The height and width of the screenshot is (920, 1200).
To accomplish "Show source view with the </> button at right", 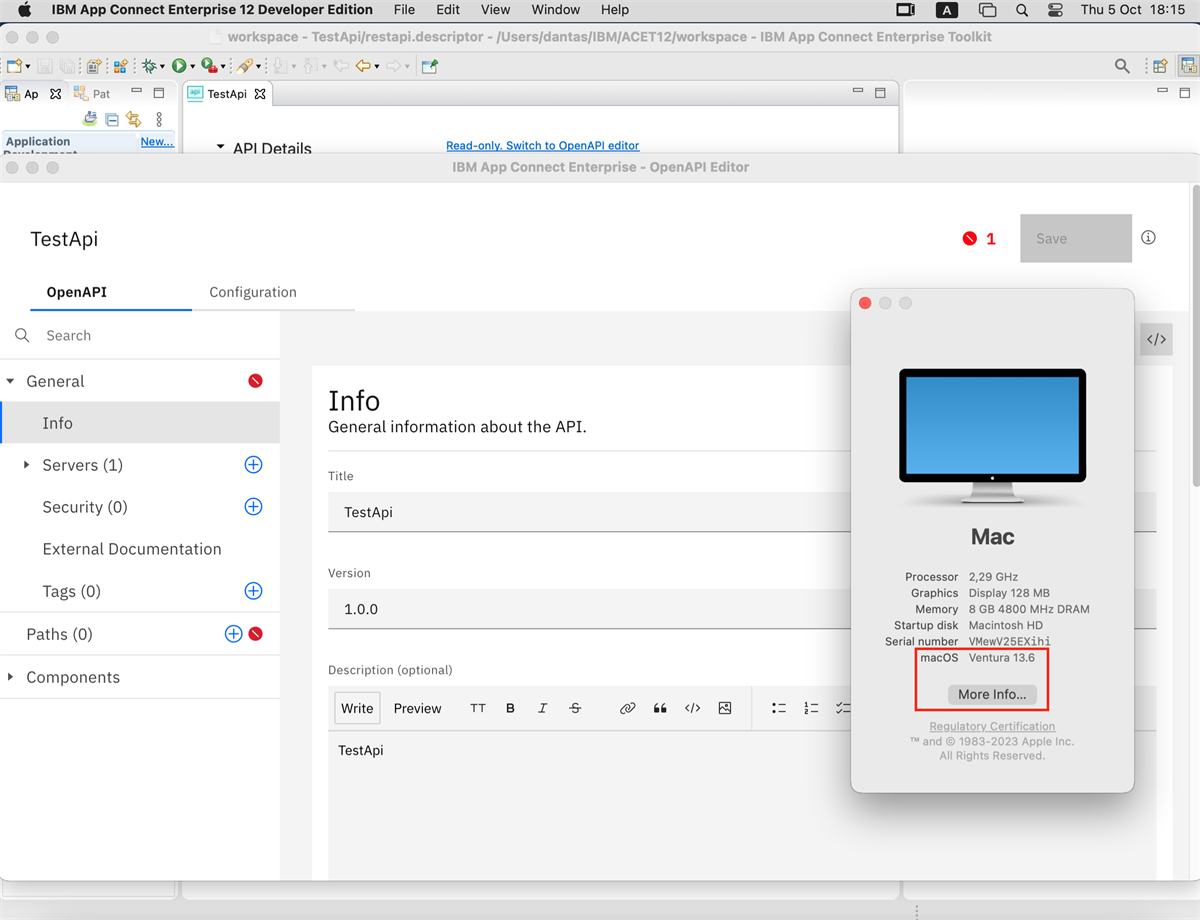I will pyautogui.click(x=1156, y=339).
